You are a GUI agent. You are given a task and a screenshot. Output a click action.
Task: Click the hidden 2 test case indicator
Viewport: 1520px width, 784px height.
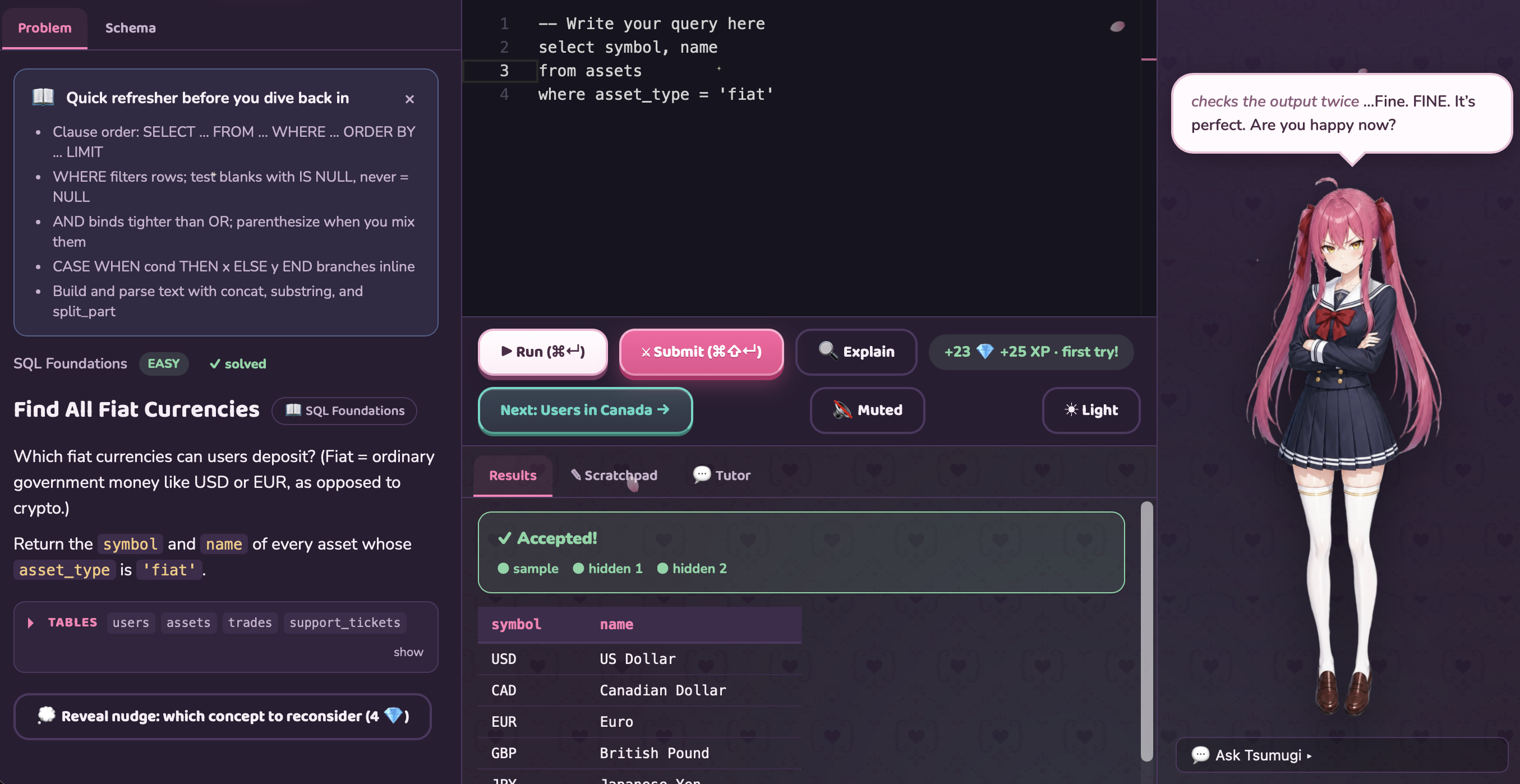692,568
